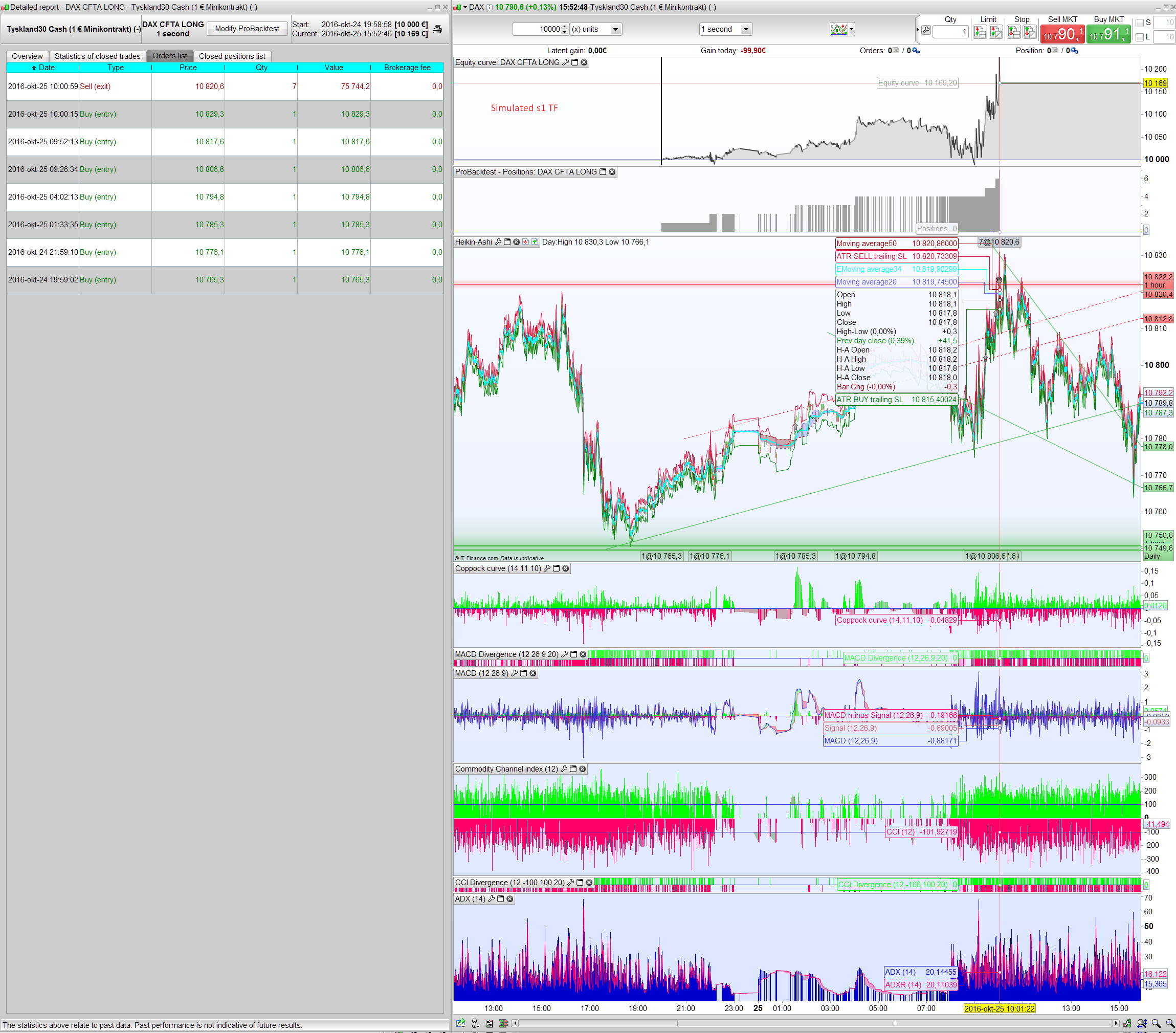The image size is (1176, 1033).
Task: Click the second Stop order icon
Action: (1029, 32)
